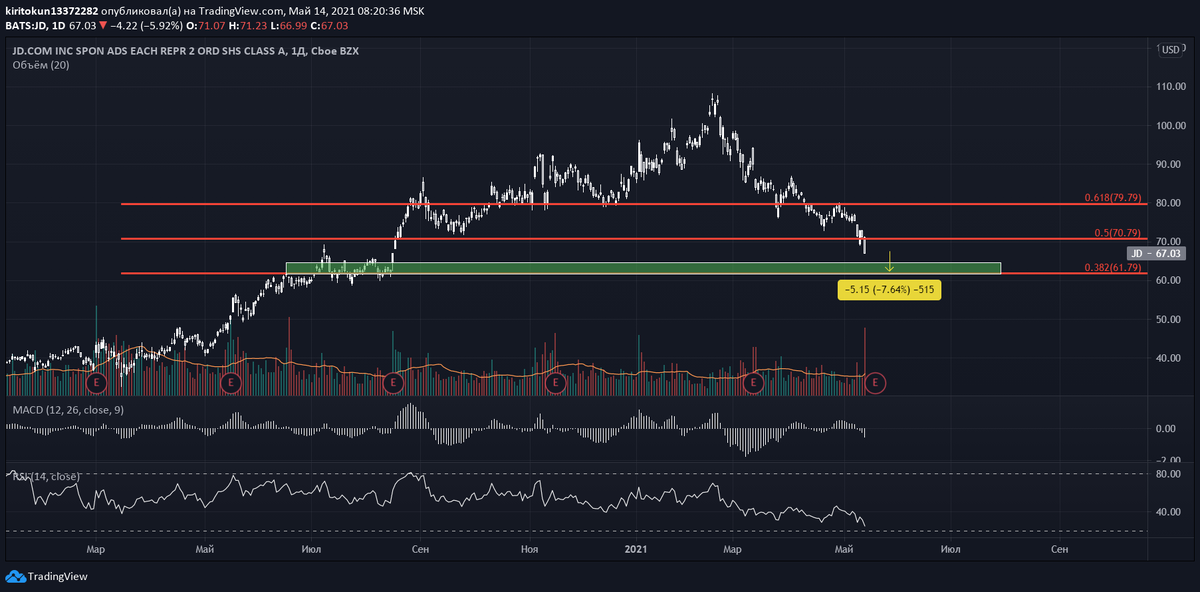This screenshot has height=592, width=1200.
Task: Click the yellow −5.15 (−7.64%) measurement label
Action: 890,290
